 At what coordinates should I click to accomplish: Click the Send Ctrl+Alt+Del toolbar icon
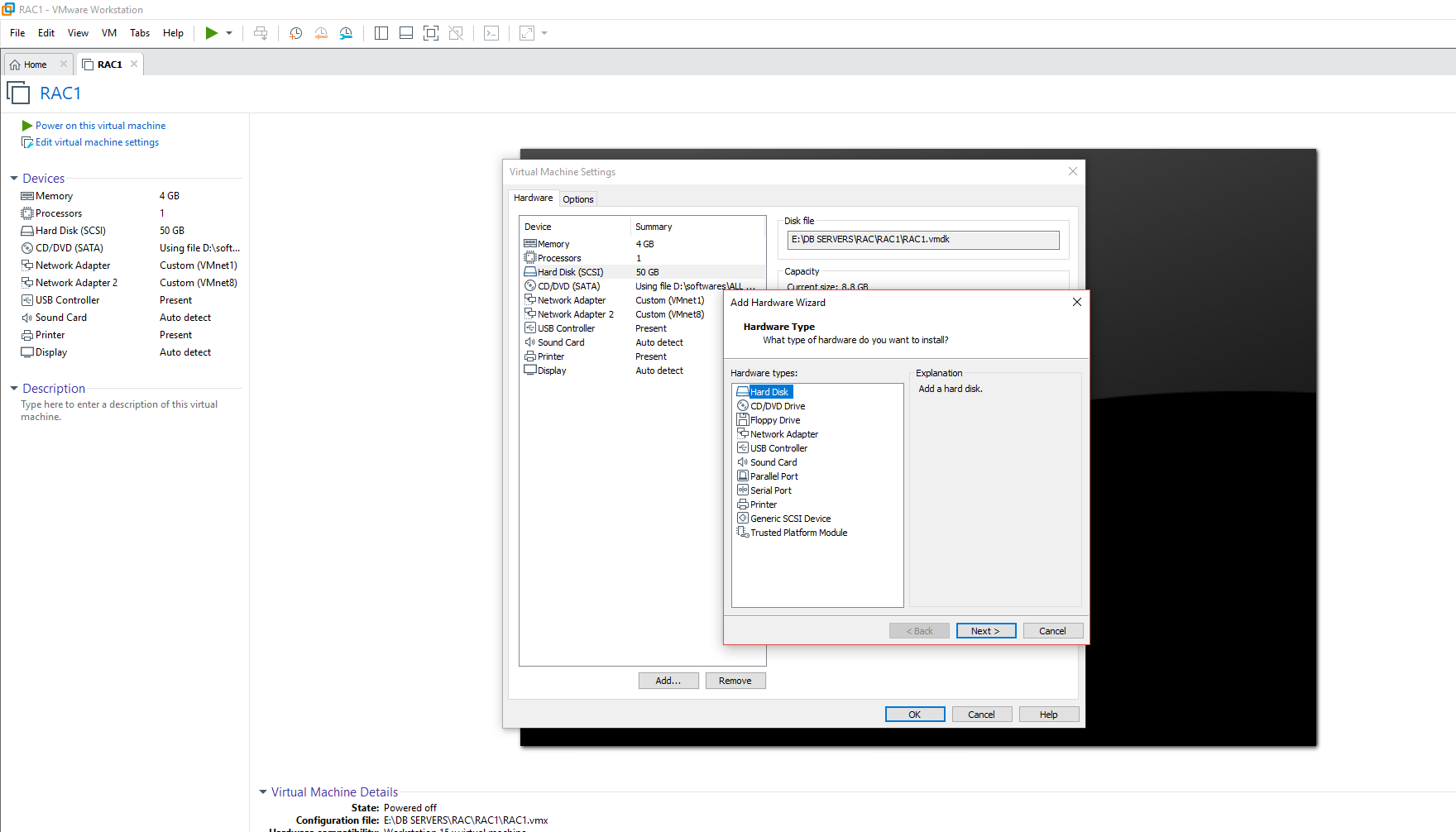coord(261,33)
